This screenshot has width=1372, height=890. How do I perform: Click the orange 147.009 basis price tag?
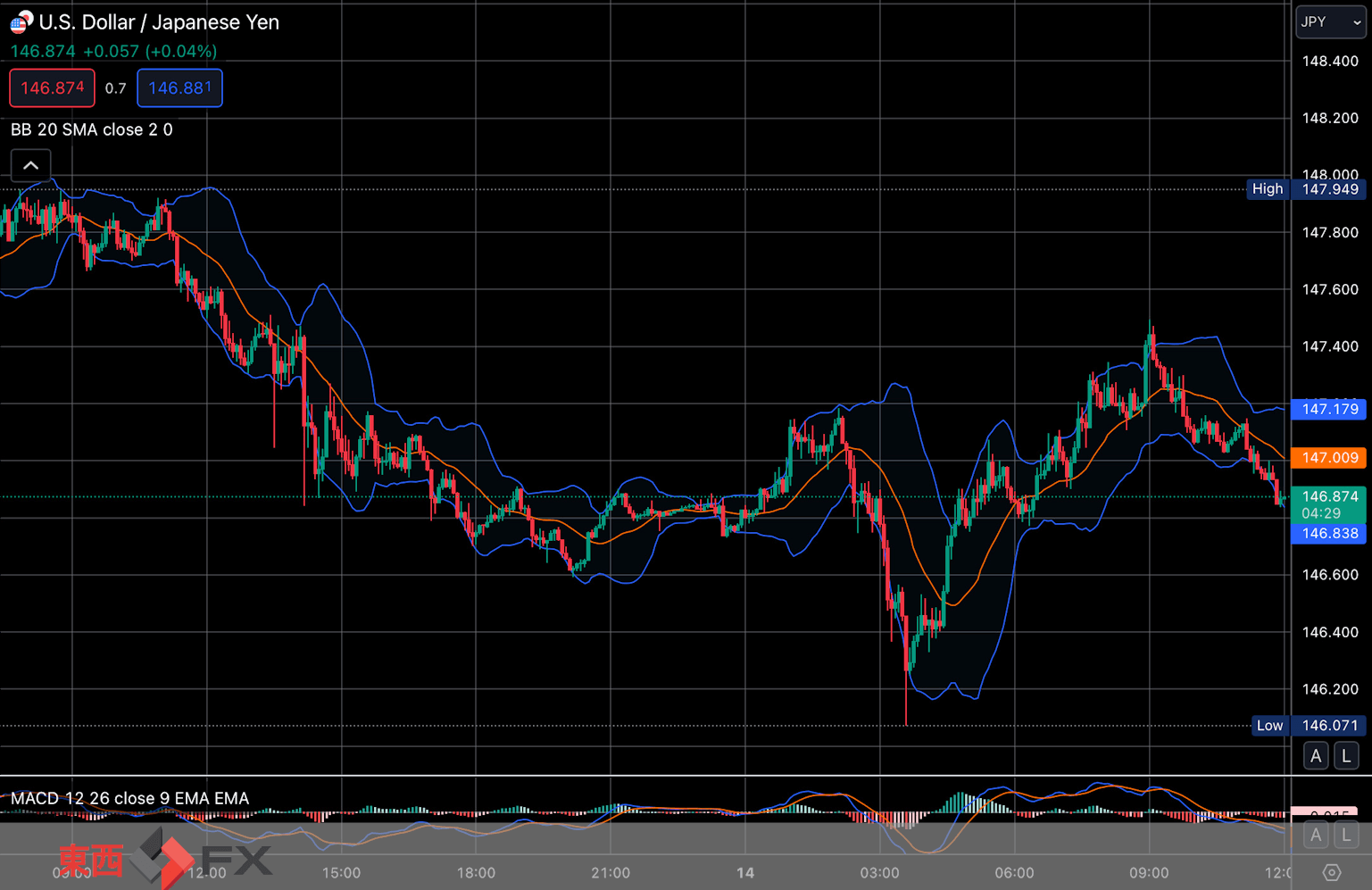[x=1328, y=457]
